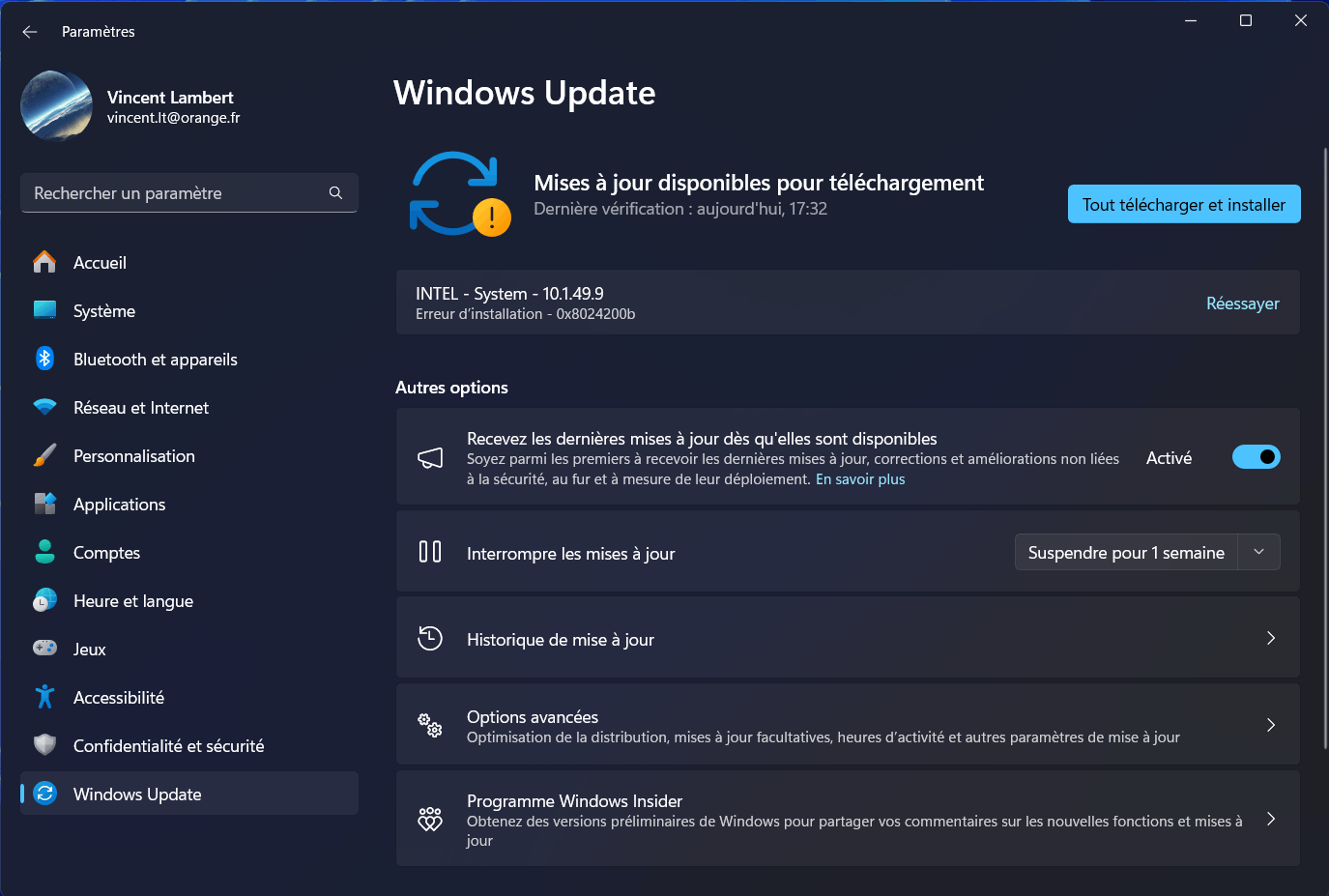1329x896 pixels.
Task: Click Vincent Lambert's profile picture
Action: tap(57, 105)
